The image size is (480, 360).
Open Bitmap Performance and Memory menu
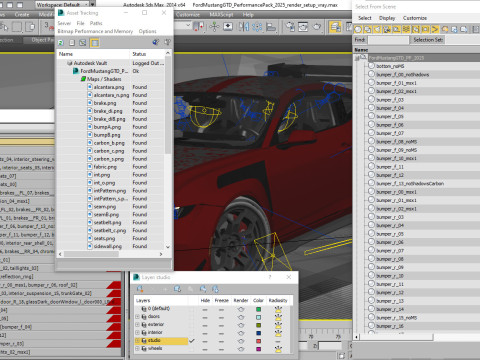(95, 31)
